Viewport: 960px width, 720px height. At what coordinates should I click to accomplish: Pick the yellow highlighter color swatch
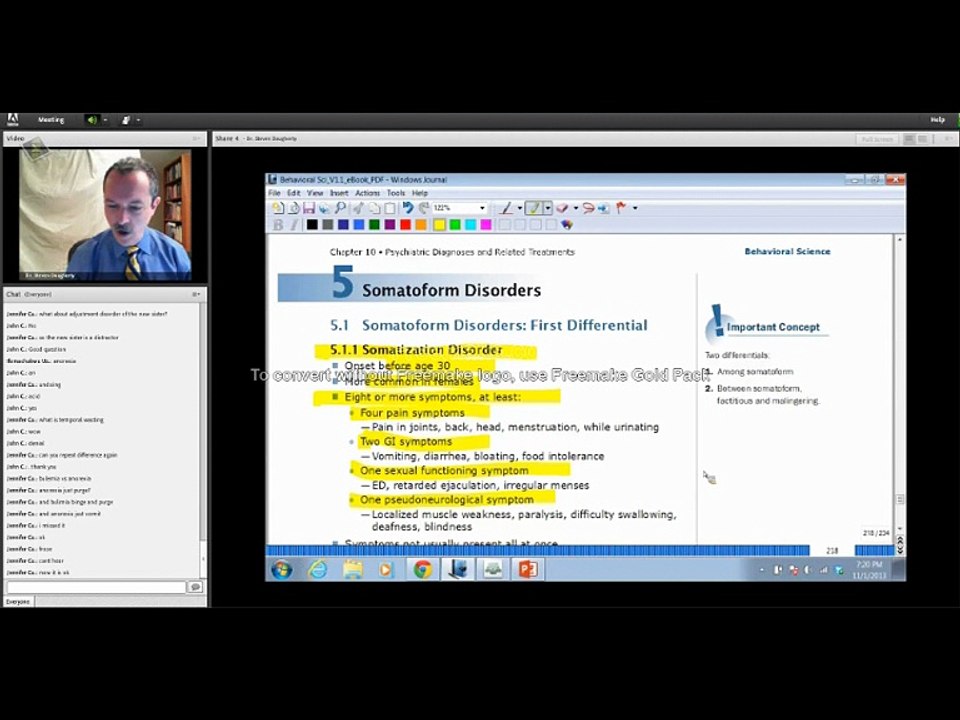(439, 225)
